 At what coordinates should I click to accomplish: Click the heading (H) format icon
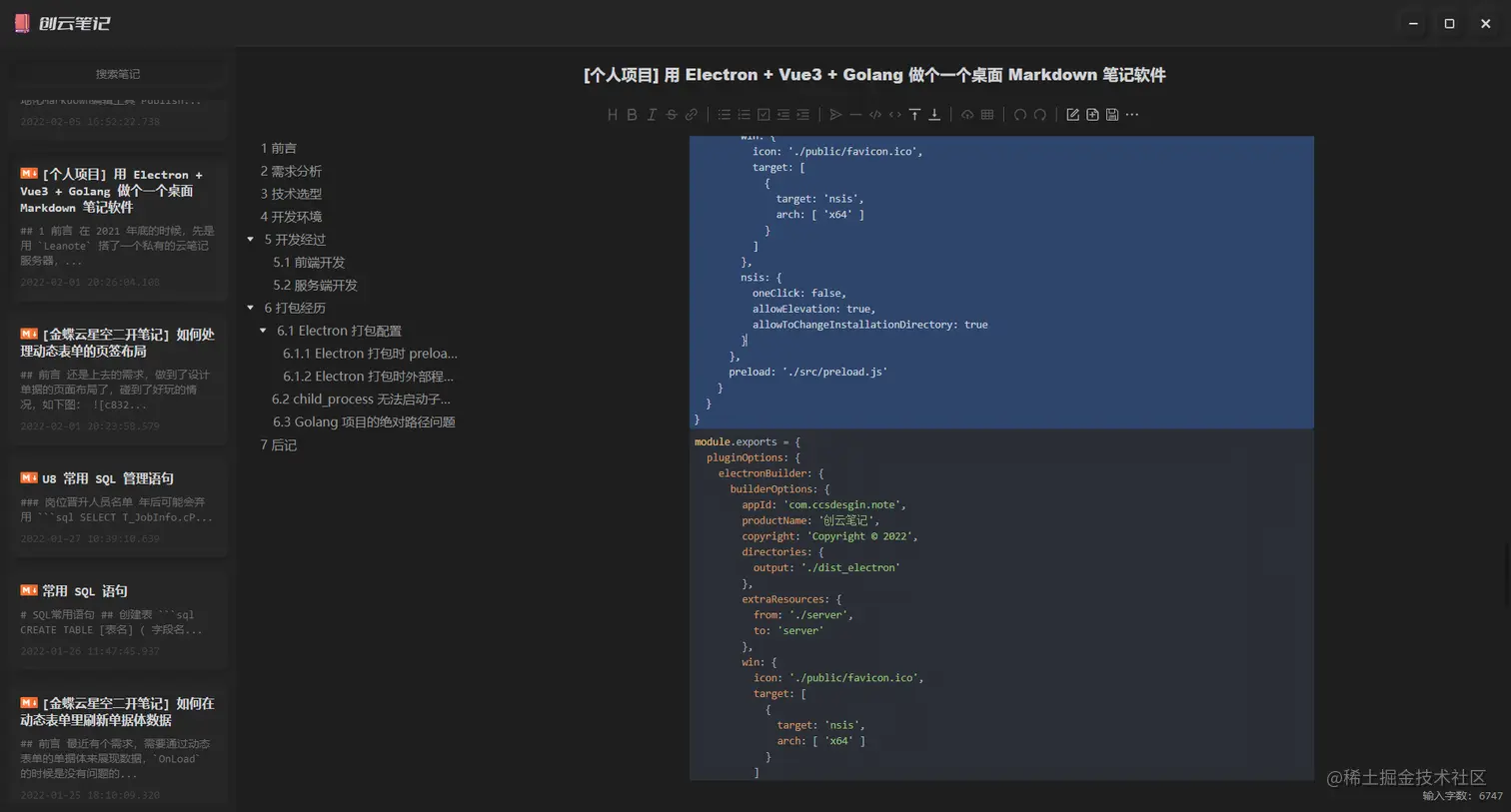[x=613, y=115]
